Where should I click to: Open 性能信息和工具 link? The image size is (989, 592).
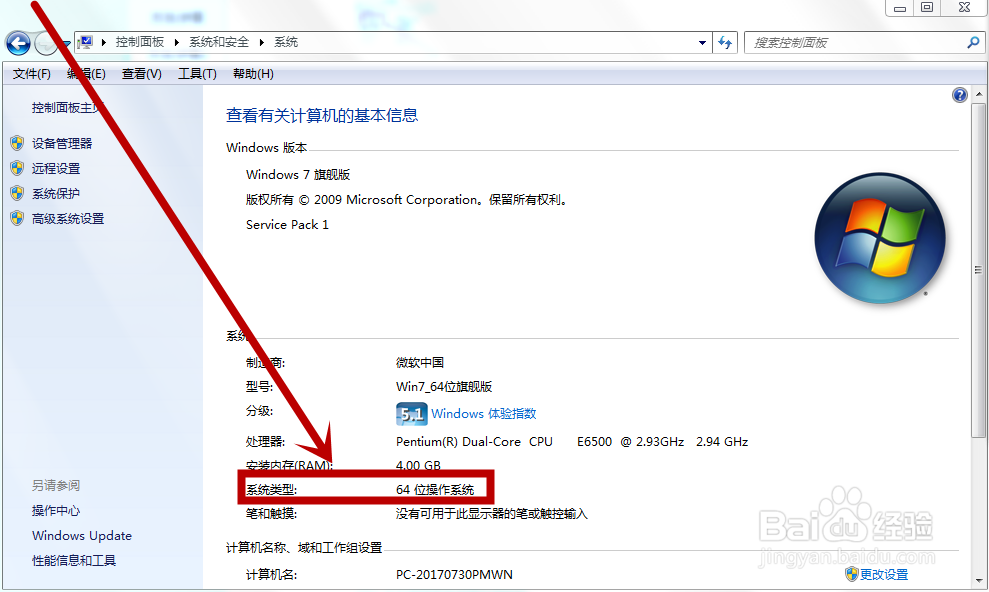click(x=74, y=560)
